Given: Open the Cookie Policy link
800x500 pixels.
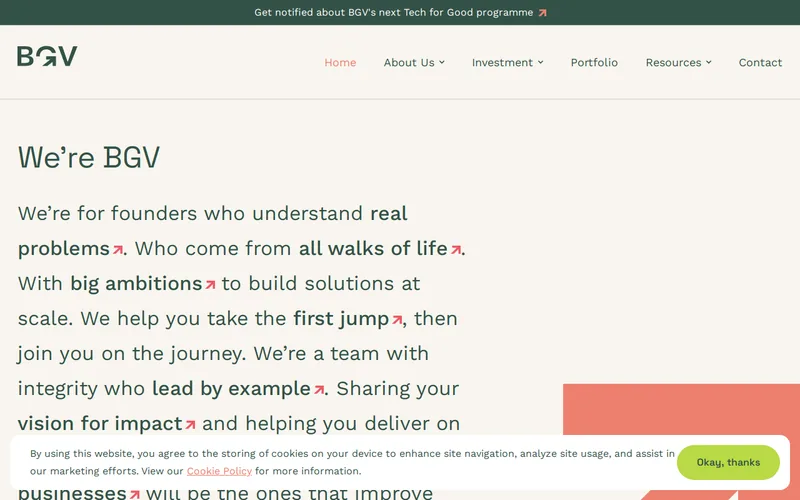Looking at the screenshot, I should tap(219, 471).
